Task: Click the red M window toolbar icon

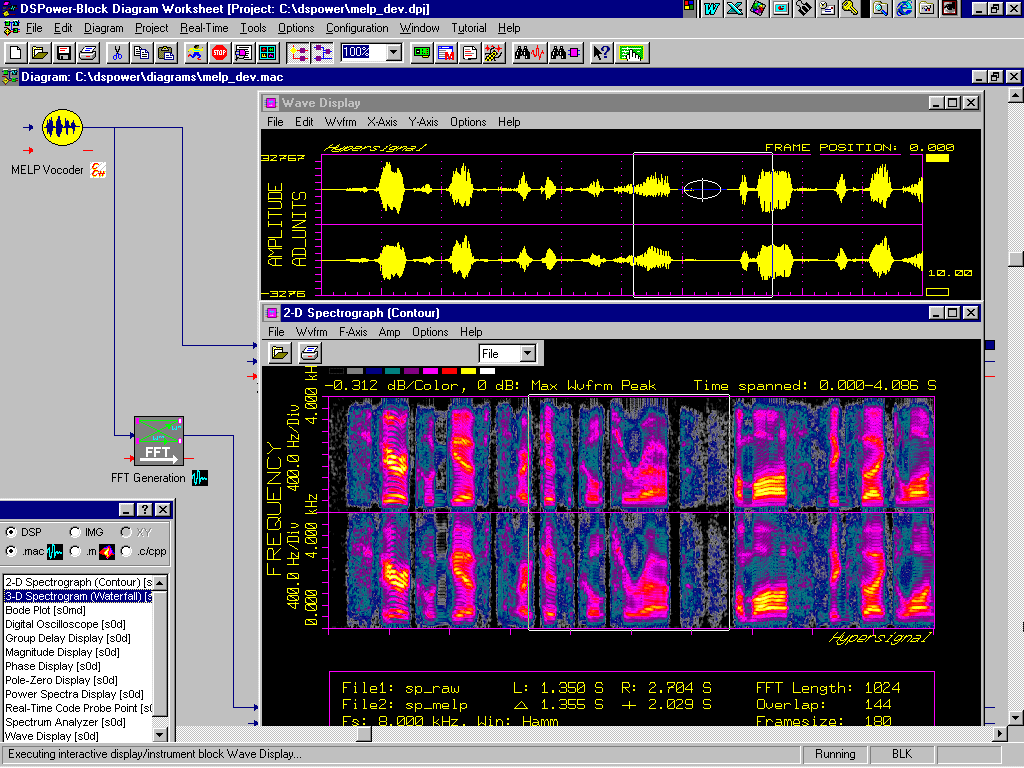Action: [446, 53]
